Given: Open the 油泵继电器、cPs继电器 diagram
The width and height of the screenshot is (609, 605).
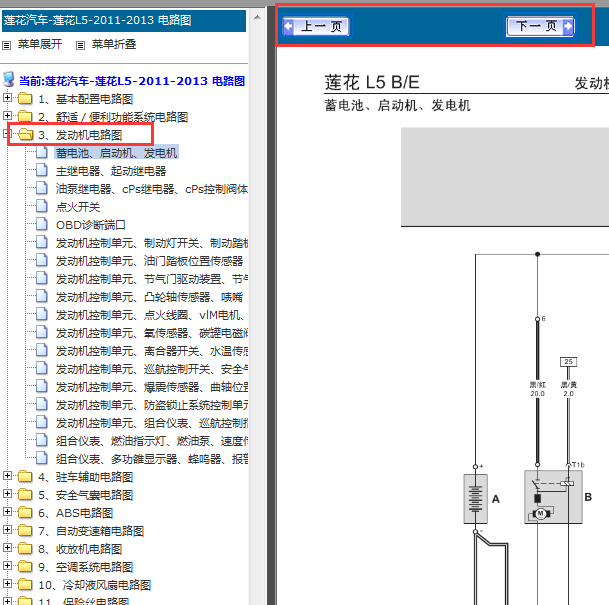Looking at the screenshot, I should tap(152, 189).
